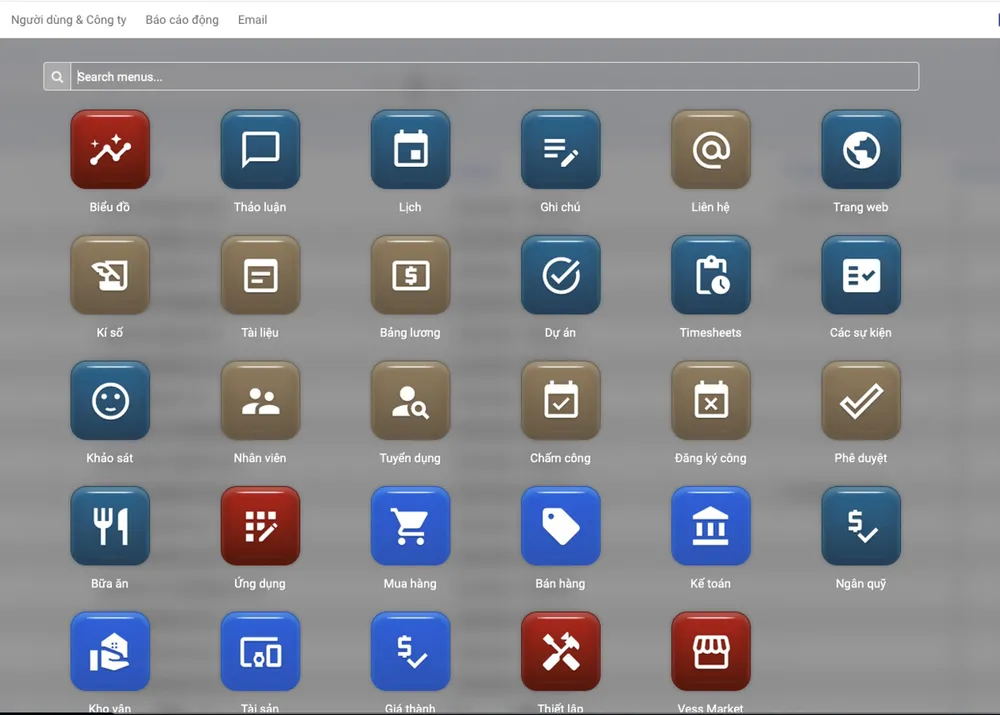The image size is (1000, 715).
Task: Open the Tuyển dụng recruitment app
Action: pyautogui.click(x=410, y=401)
